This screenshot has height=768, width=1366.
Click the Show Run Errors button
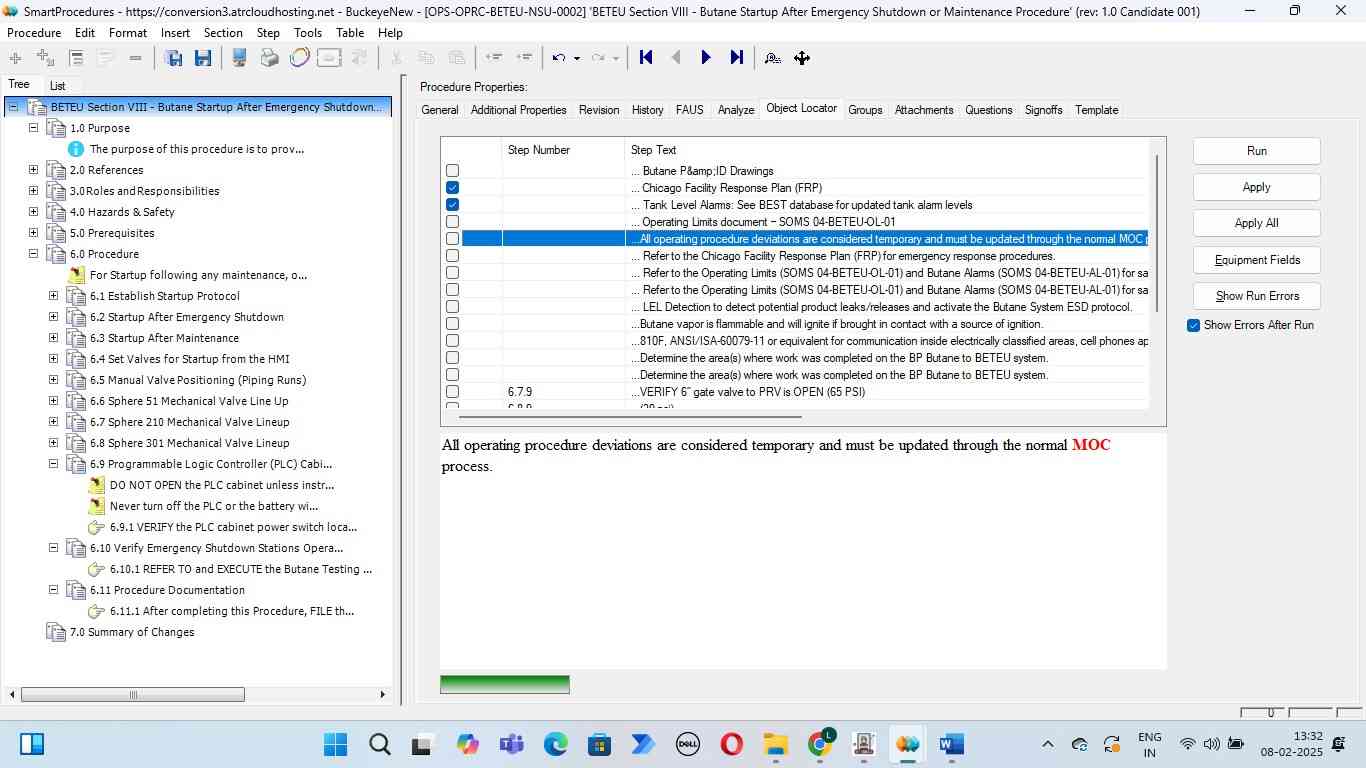coord(1257,296)
